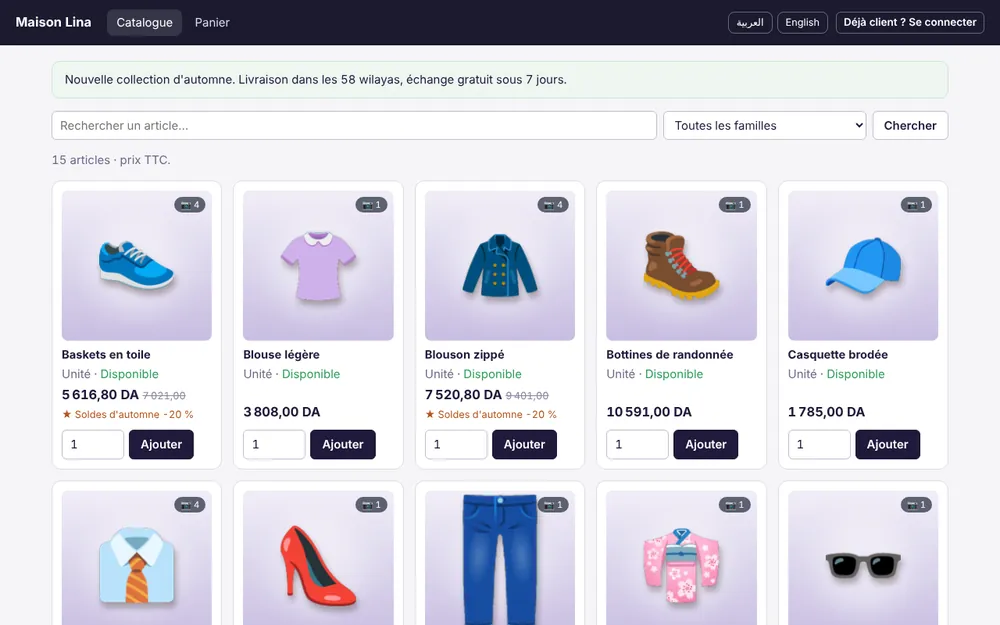
Task: Click Soldes d'automne label under Baskets en toile
Action: (128, 415)
